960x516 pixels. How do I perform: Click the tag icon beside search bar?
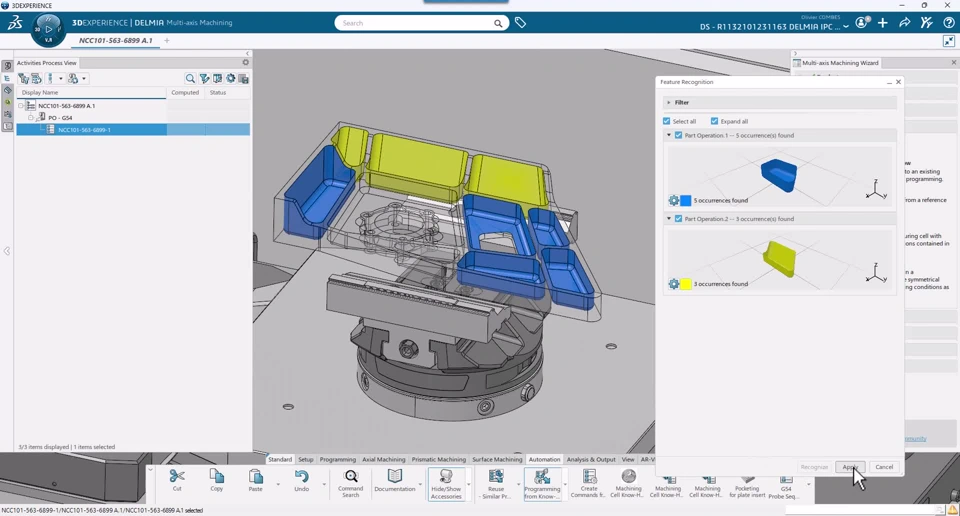(x=521, y=23)
